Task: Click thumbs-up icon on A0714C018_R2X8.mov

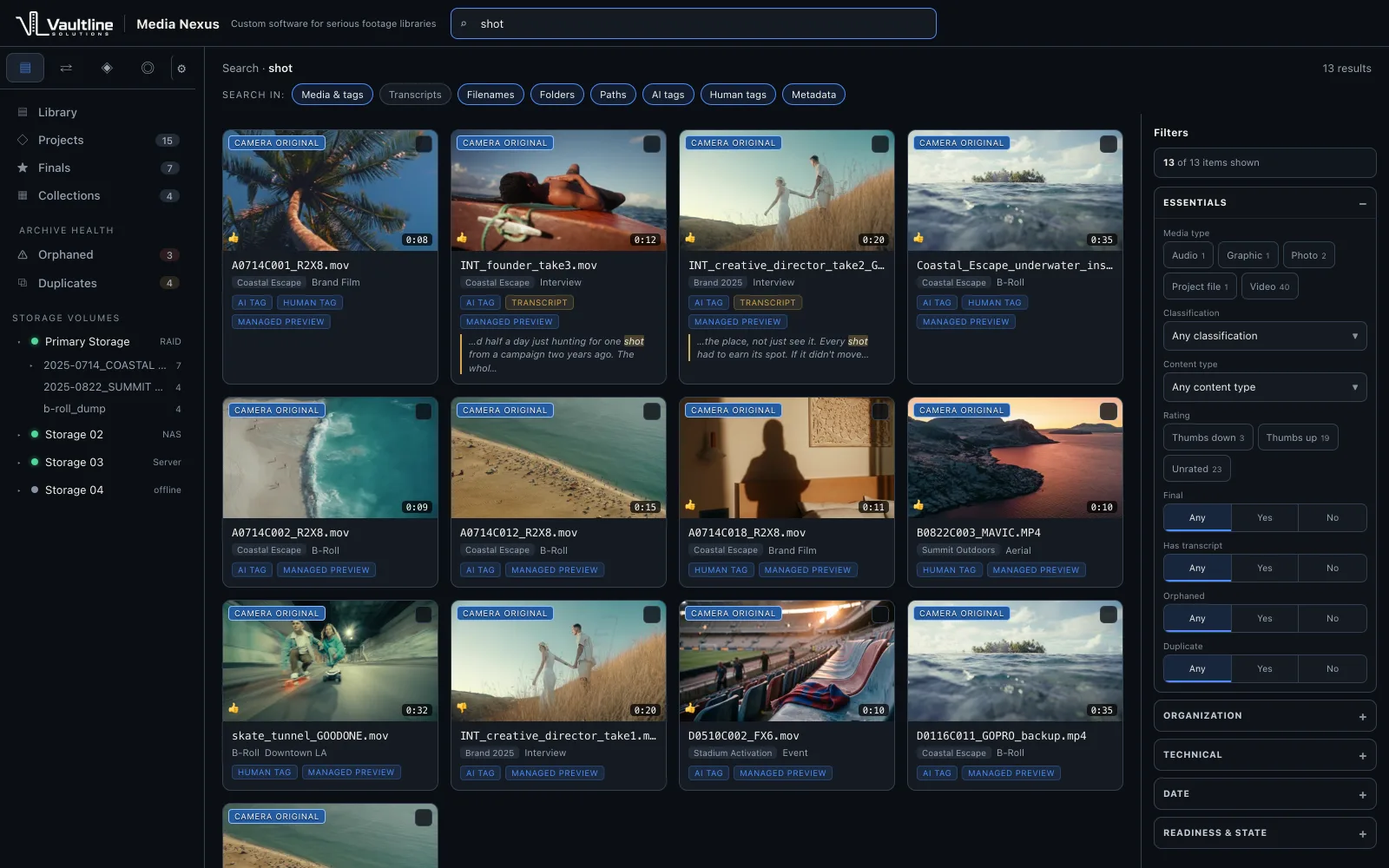Action: coord(690,505)
